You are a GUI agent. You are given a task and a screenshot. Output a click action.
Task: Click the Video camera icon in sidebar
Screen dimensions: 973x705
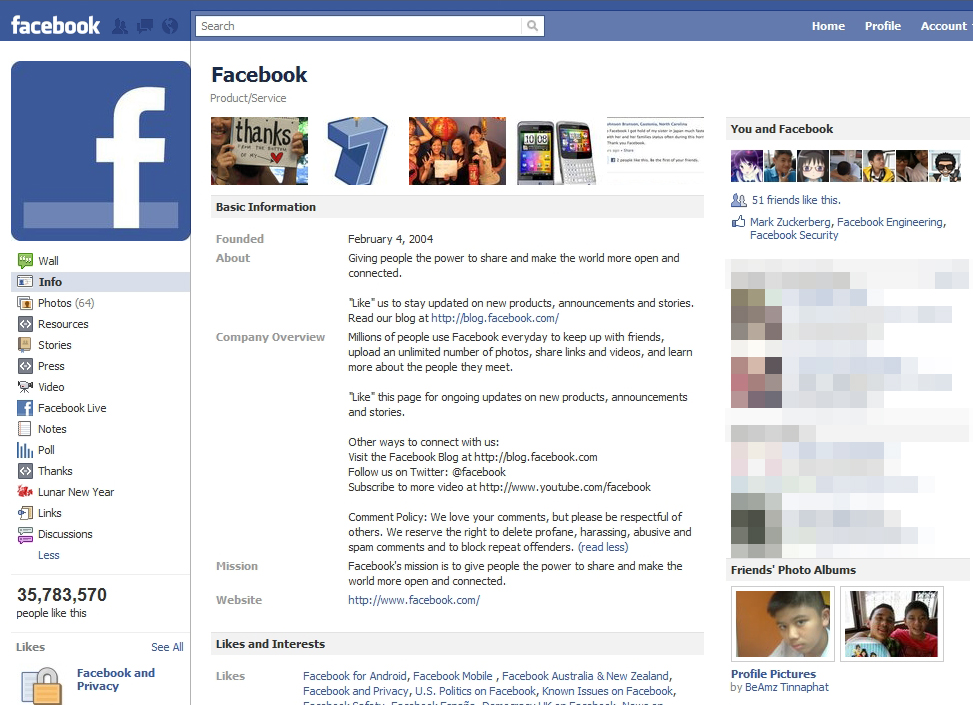25,387
